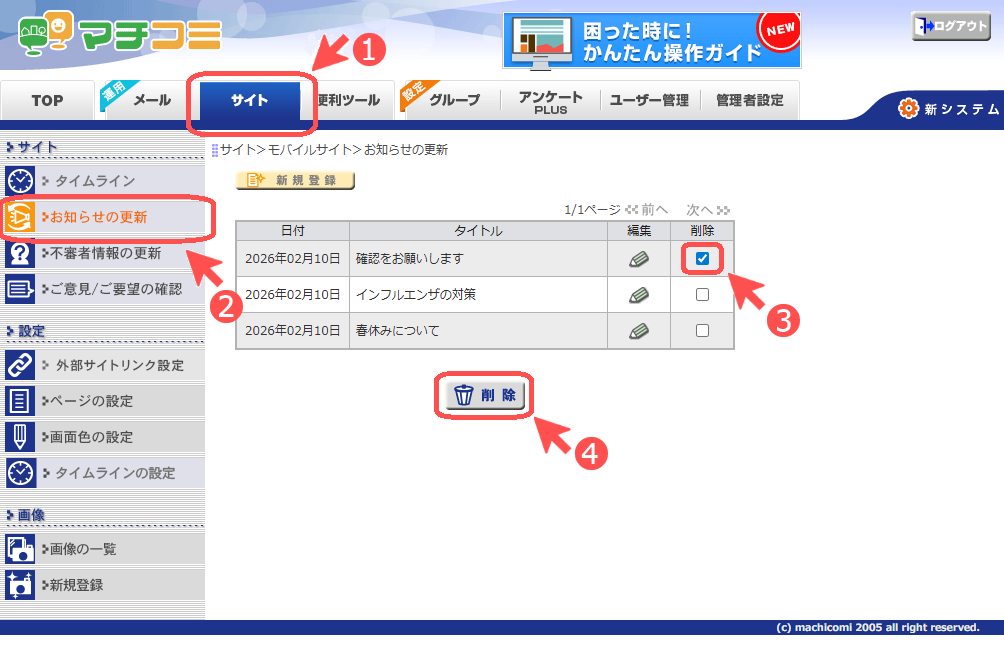Select the 画面色の設定 brush icon

pyautogui.click(x=20, y=437)
